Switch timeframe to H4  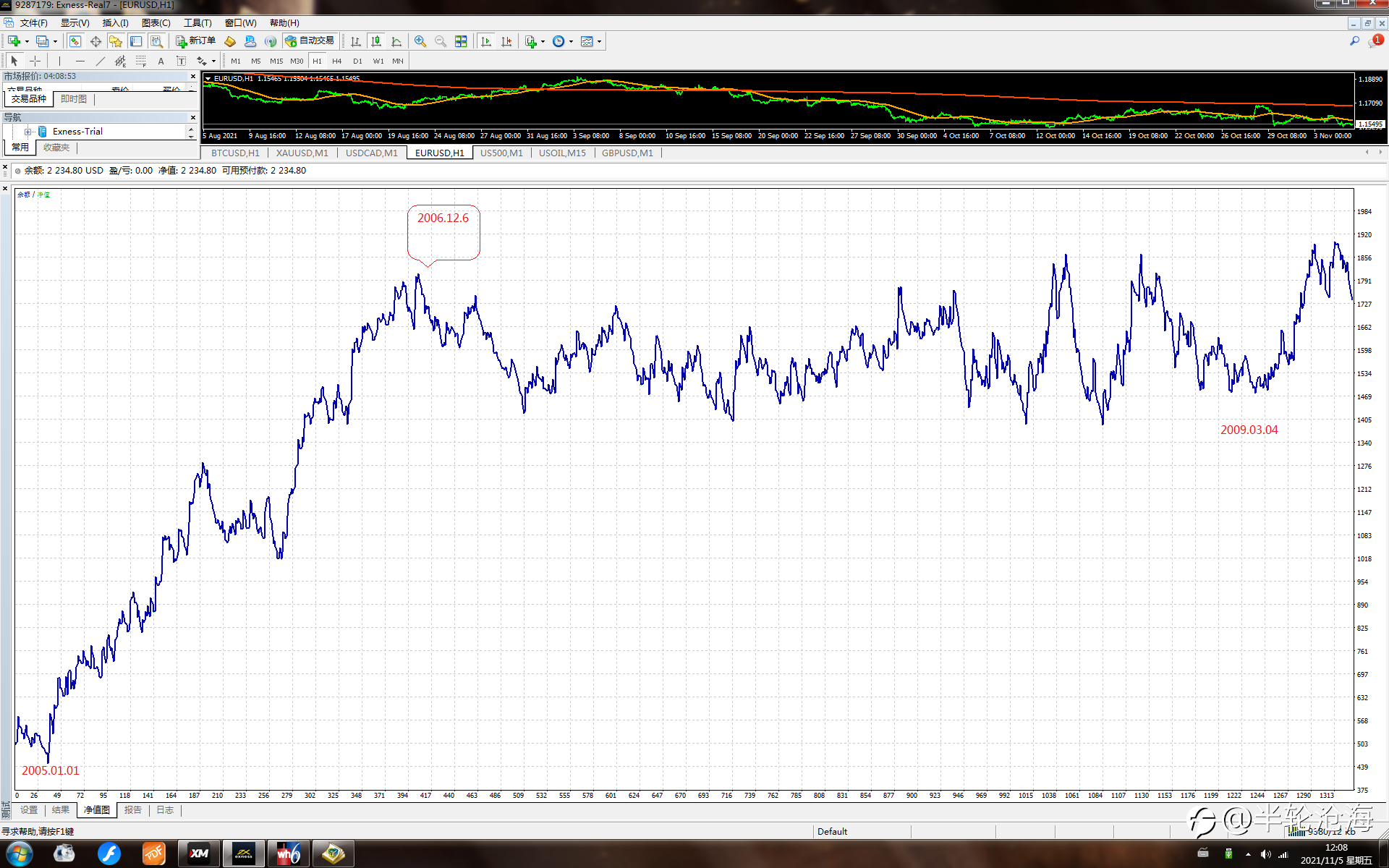[x=337, y=61]
